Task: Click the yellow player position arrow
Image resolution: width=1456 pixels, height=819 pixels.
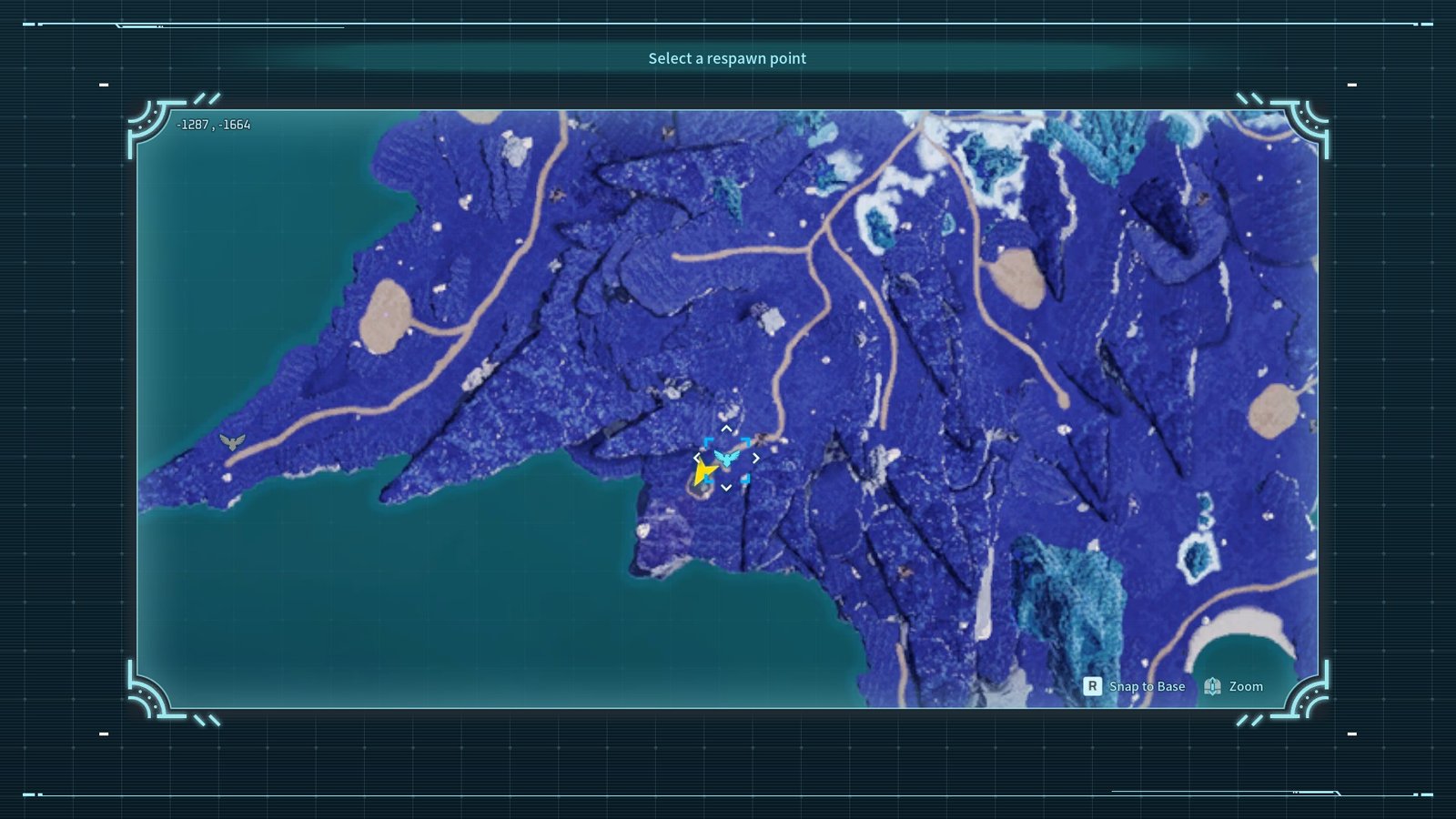Action: 703,472
